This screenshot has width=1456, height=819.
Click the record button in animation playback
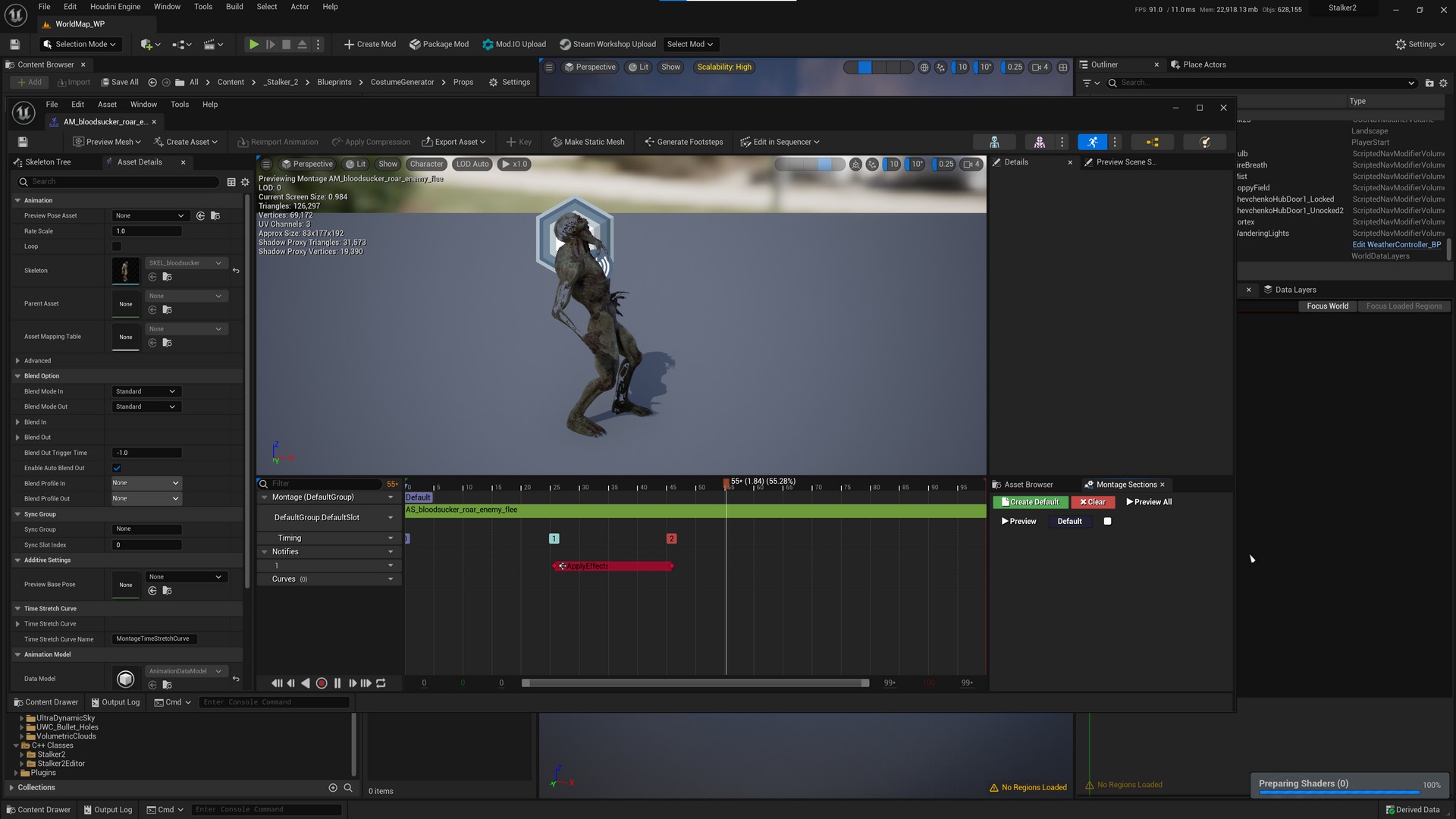(322, 683)
